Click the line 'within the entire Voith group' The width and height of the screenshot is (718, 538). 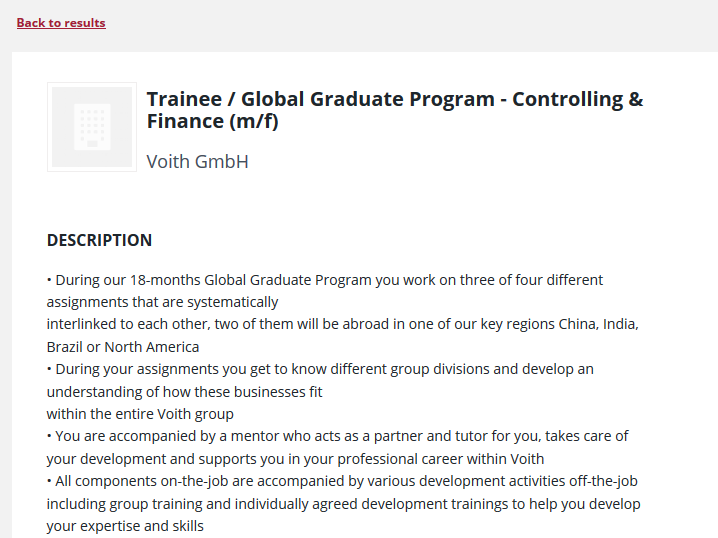[x=140, y=414]
